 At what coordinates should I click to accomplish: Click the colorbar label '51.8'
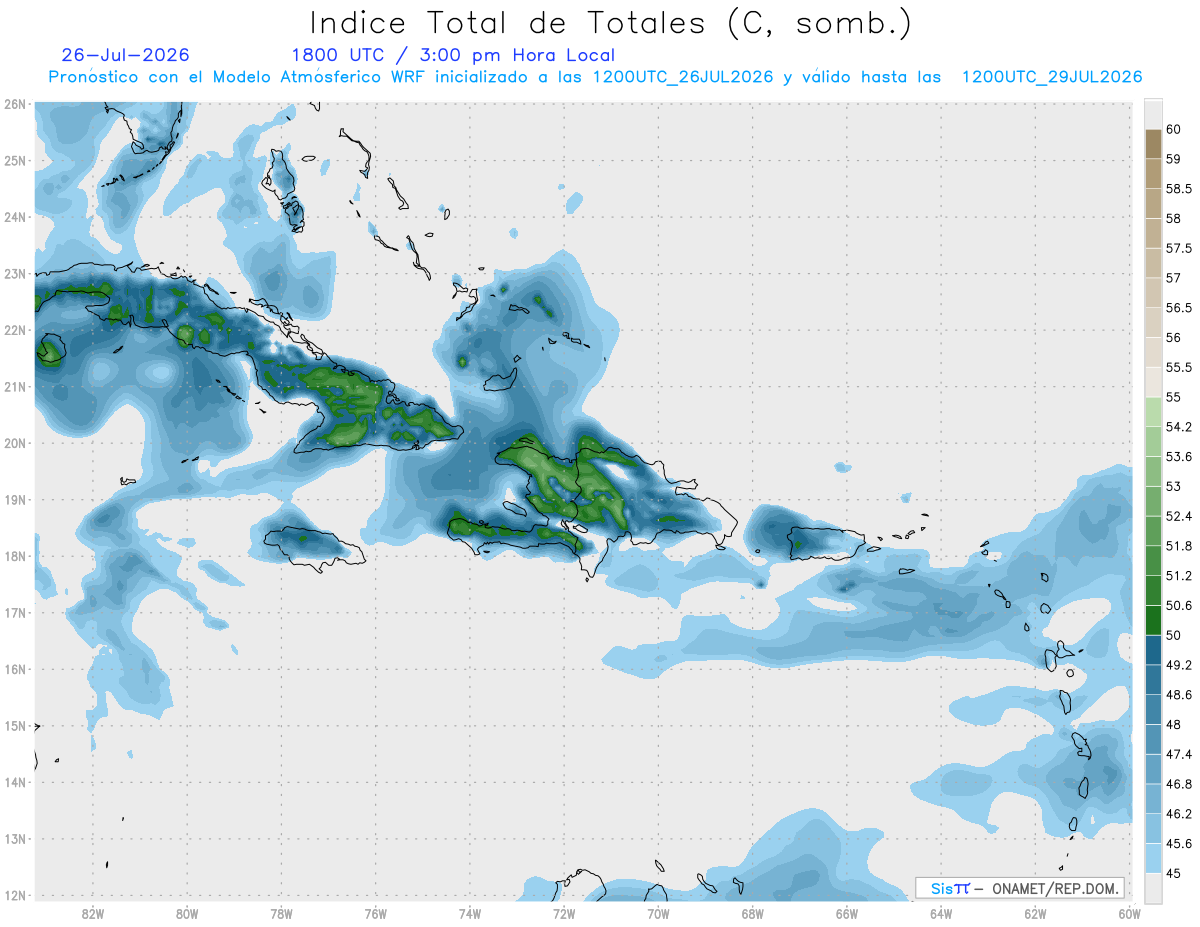point(1178,546)
